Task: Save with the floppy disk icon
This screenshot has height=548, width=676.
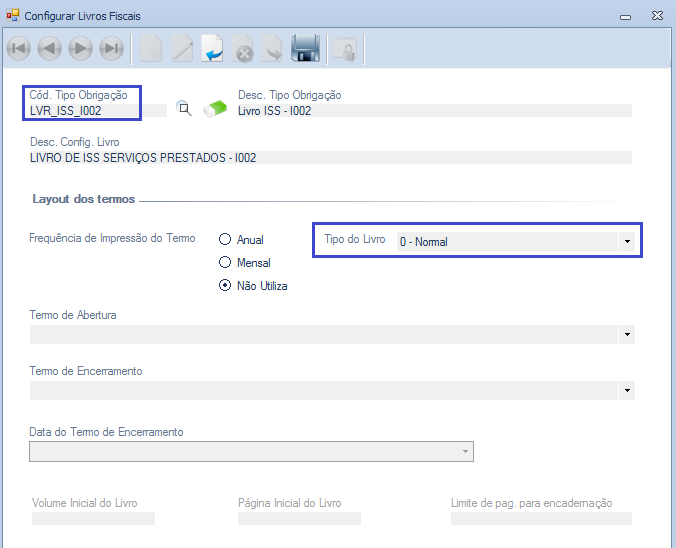Action: 305,48
